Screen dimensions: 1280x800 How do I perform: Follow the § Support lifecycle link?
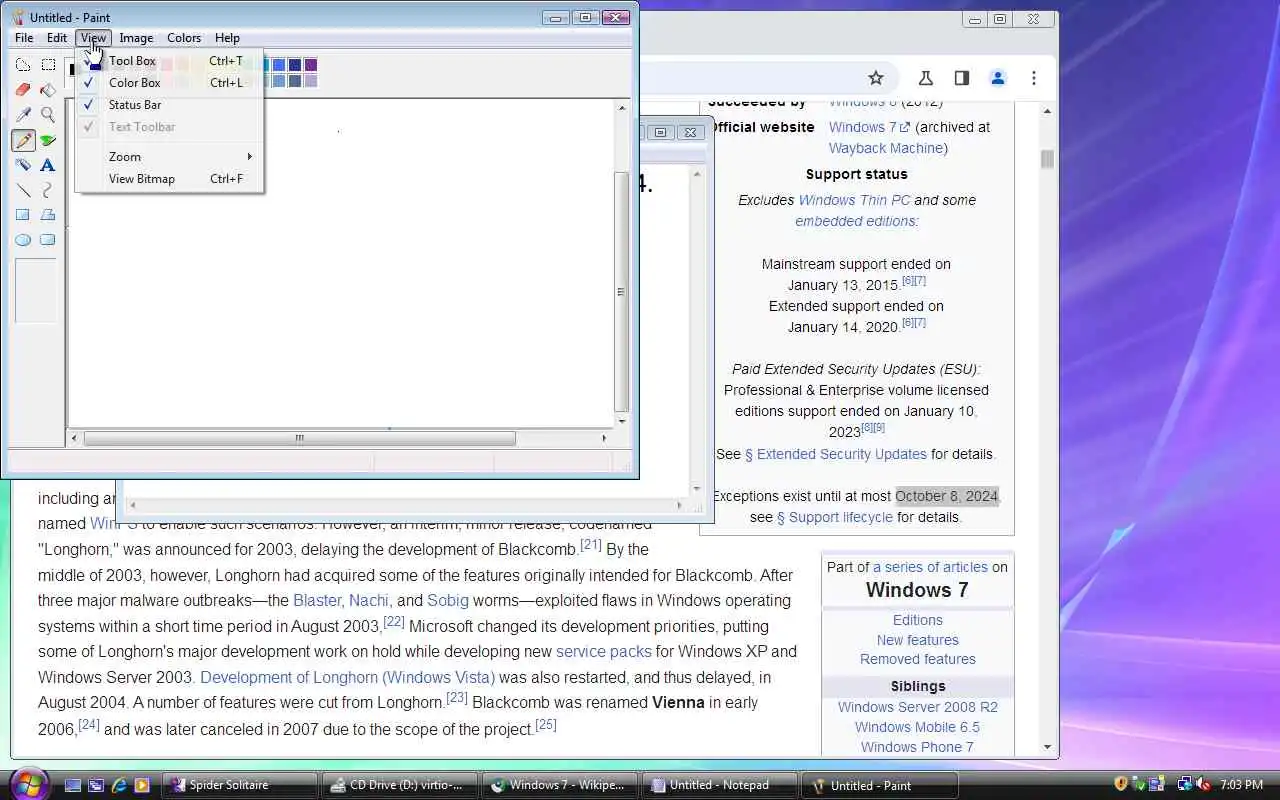tap(835, 517)
